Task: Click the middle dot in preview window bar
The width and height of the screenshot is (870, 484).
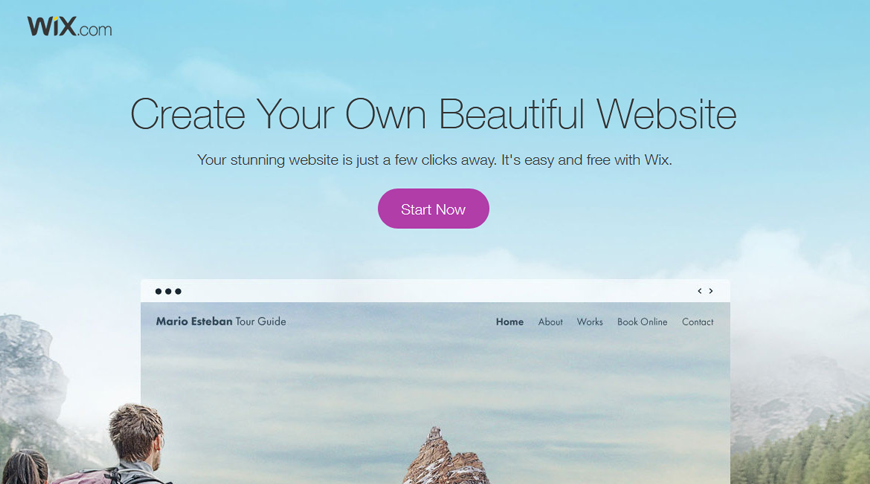Action: [x=168, y=291]
